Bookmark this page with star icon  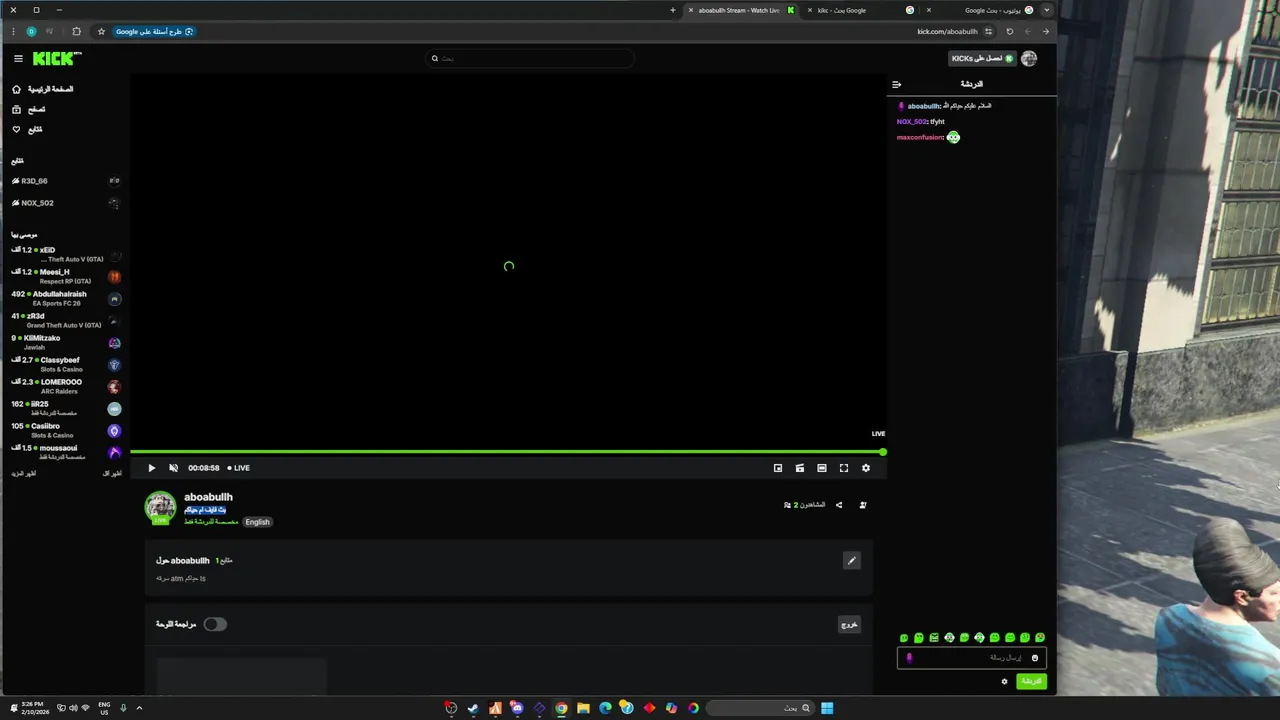pyautogui.click(x=101, y=32)
